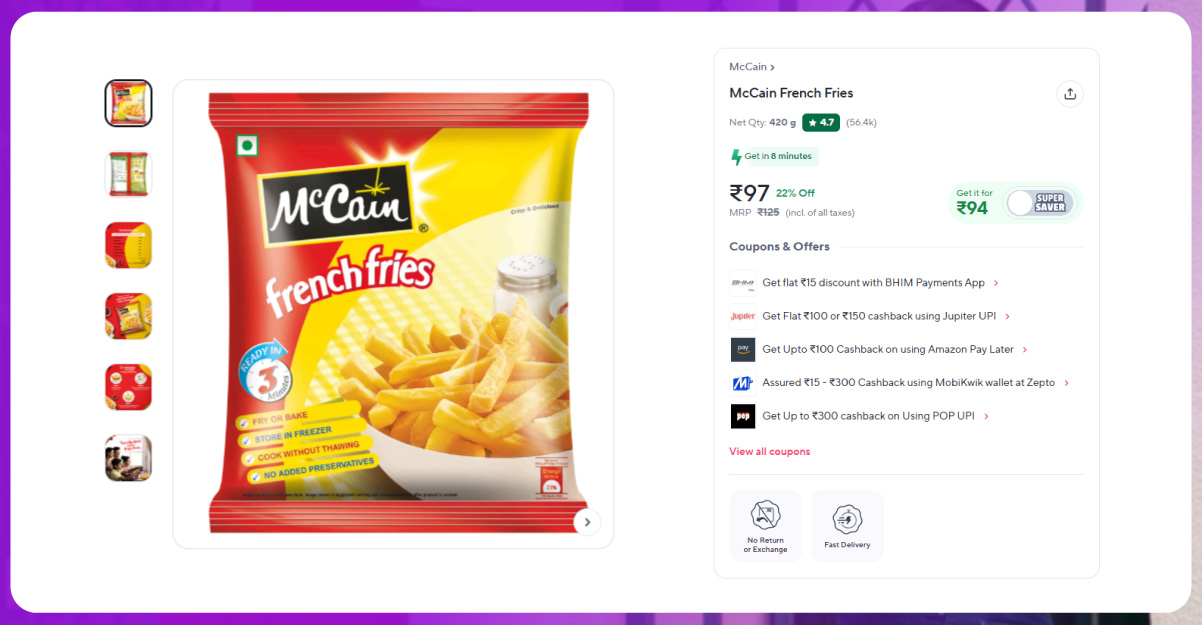The width and height of the screenshot is (1202, 625).
Task: Toggle the Super Saver switch
Action: [x=1039, y=203]
